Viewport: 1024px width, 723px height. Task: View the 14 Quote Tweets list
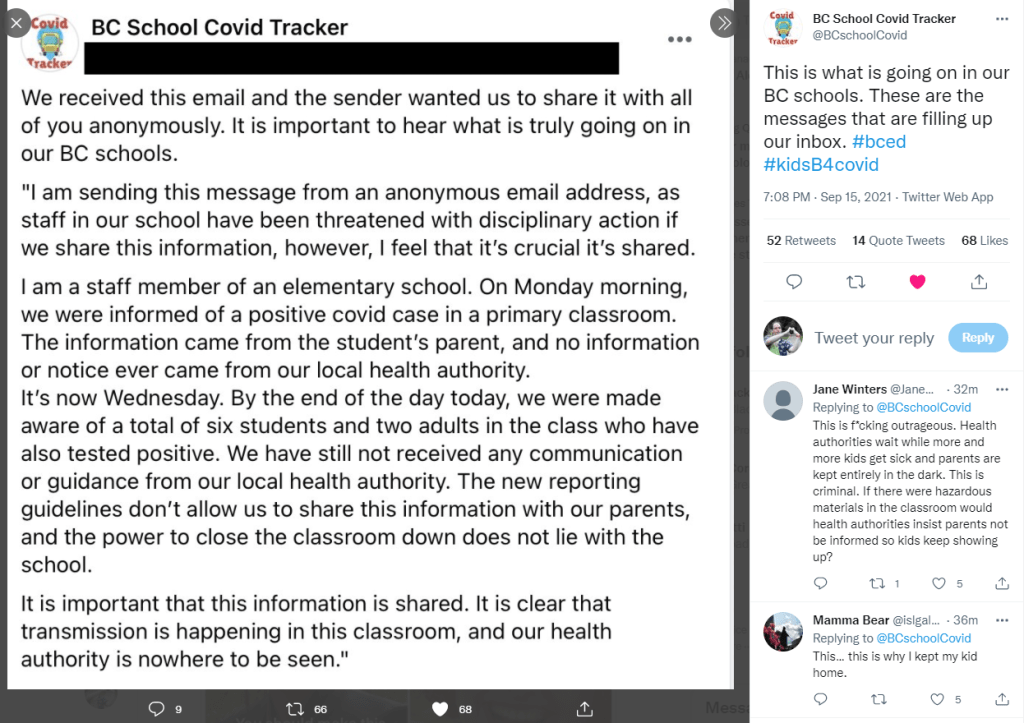pos(898,241)
